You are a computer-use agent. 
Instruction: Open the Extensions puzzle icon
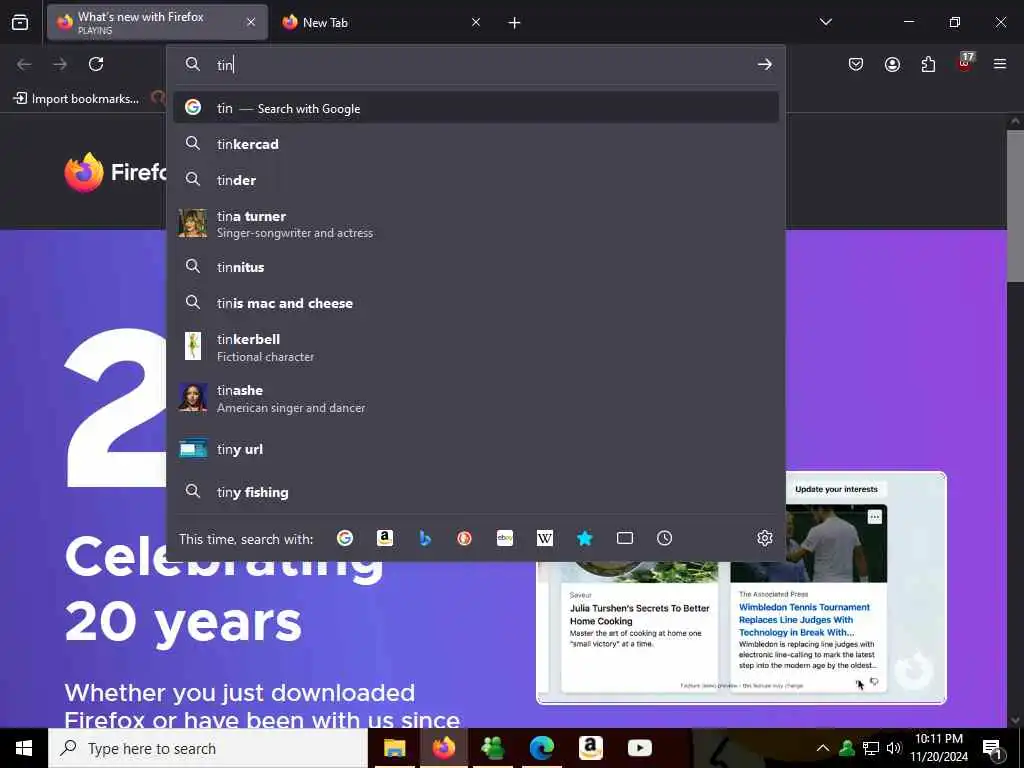point(928,64)
